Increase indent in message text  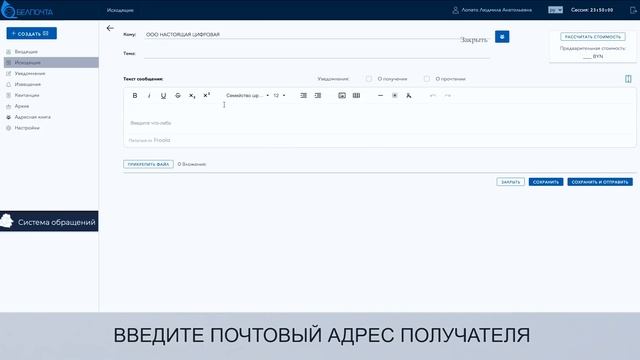pyautogui.click(x=318, y=96)
